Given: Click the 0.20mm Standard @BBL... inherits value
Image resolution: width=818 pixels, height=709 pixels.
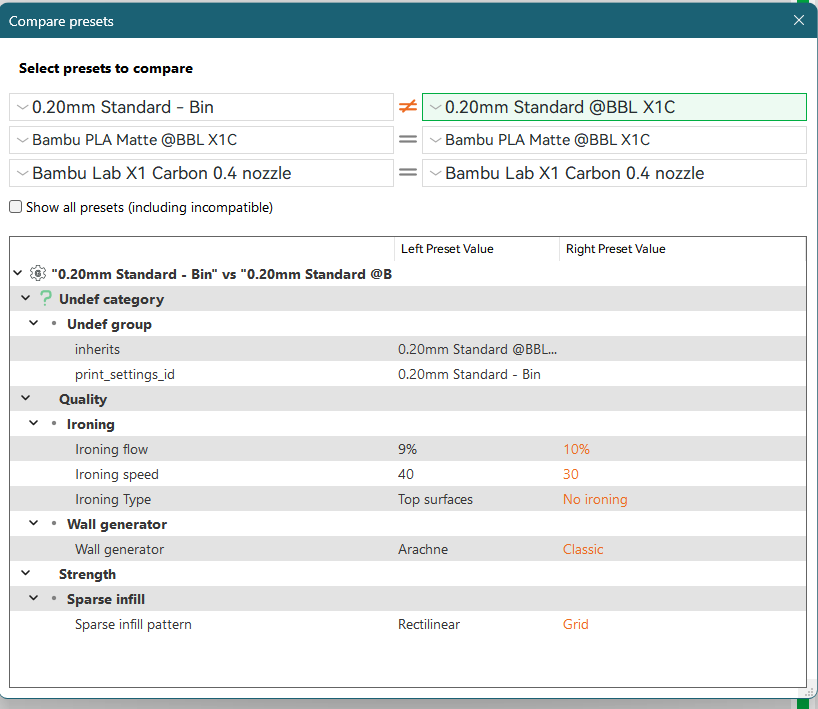Looking at the screenshot, I should click(x=477, y=349).
